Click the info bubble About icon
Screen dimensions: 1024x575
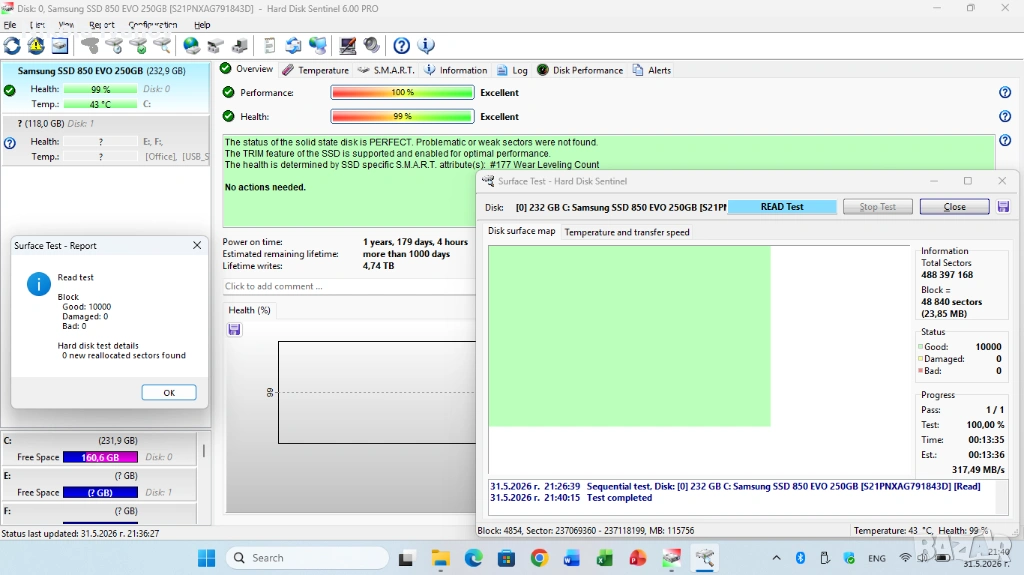426,46
